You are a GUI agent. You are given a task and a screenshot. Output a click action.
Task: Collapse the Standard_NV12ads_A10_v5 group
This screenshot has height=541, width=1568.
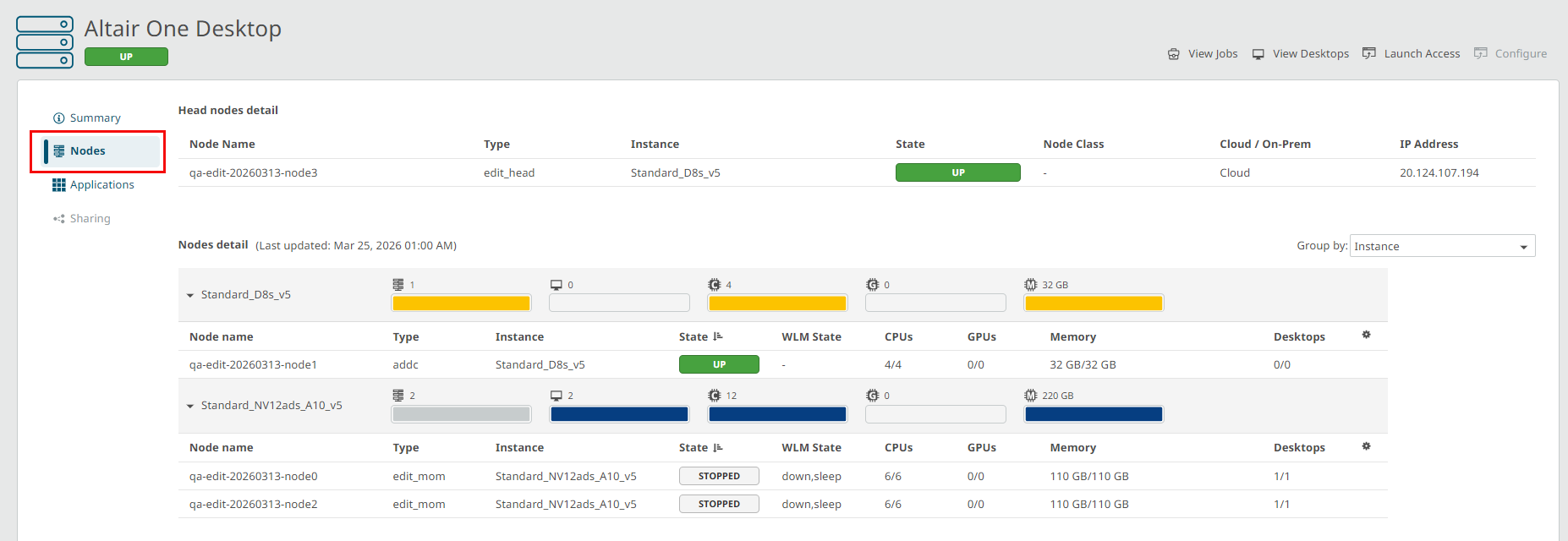click(x=190, y=407)
